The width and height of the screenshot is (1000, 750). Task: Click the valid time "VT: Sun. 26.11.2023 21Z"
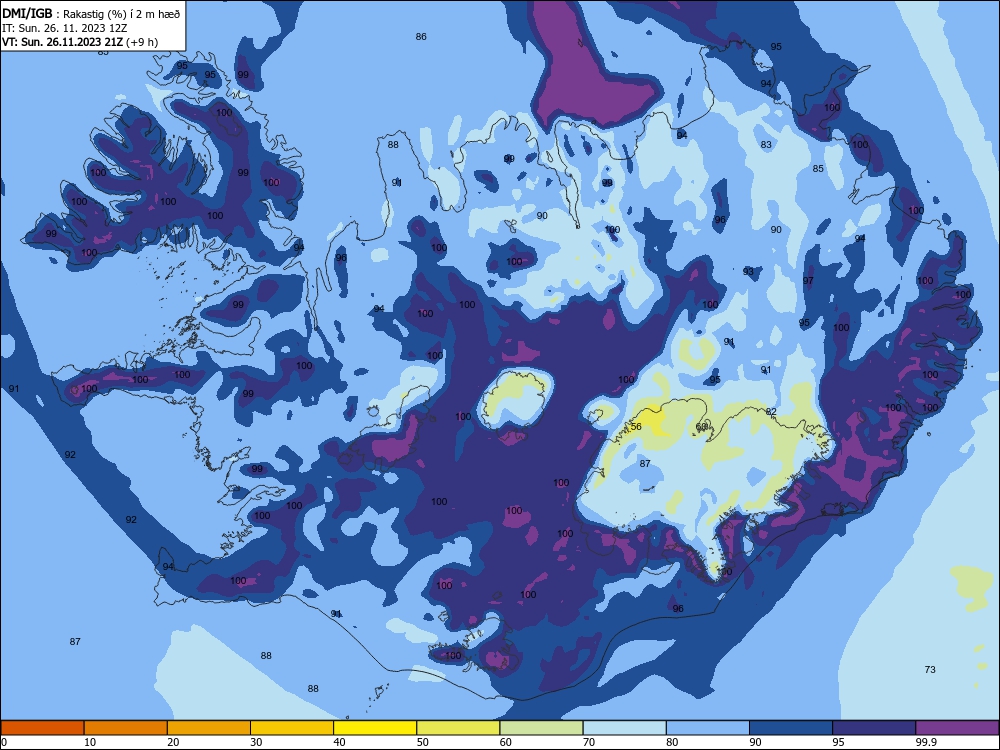(62, 42)
